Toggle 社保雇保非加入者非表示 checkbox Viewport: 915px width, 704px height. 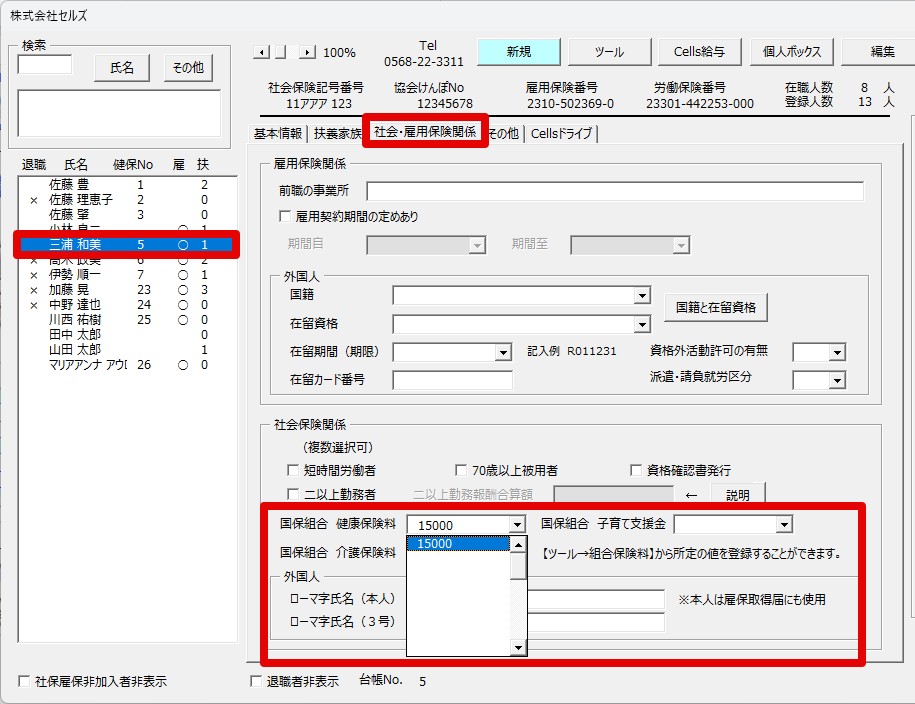pos(24,681)
